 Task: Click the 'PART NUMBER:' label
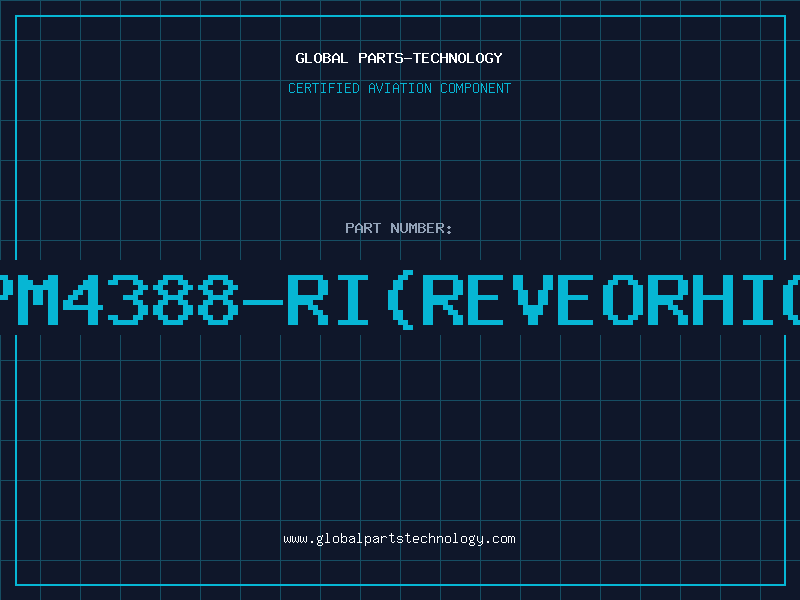pos(399,228)
